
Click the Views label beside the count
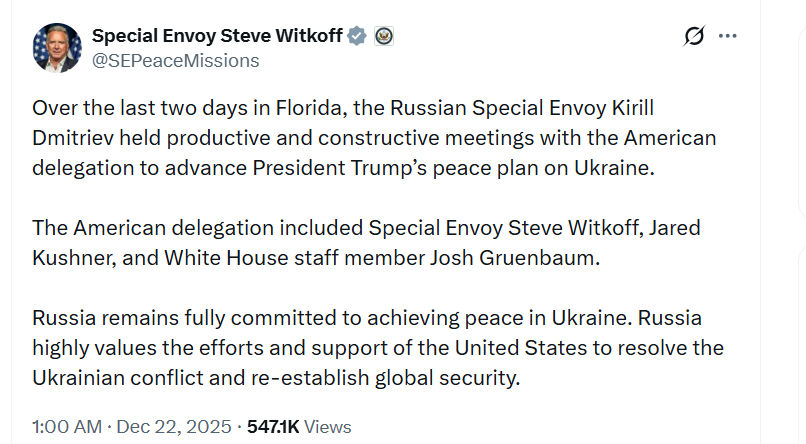(x=327, y=426)
